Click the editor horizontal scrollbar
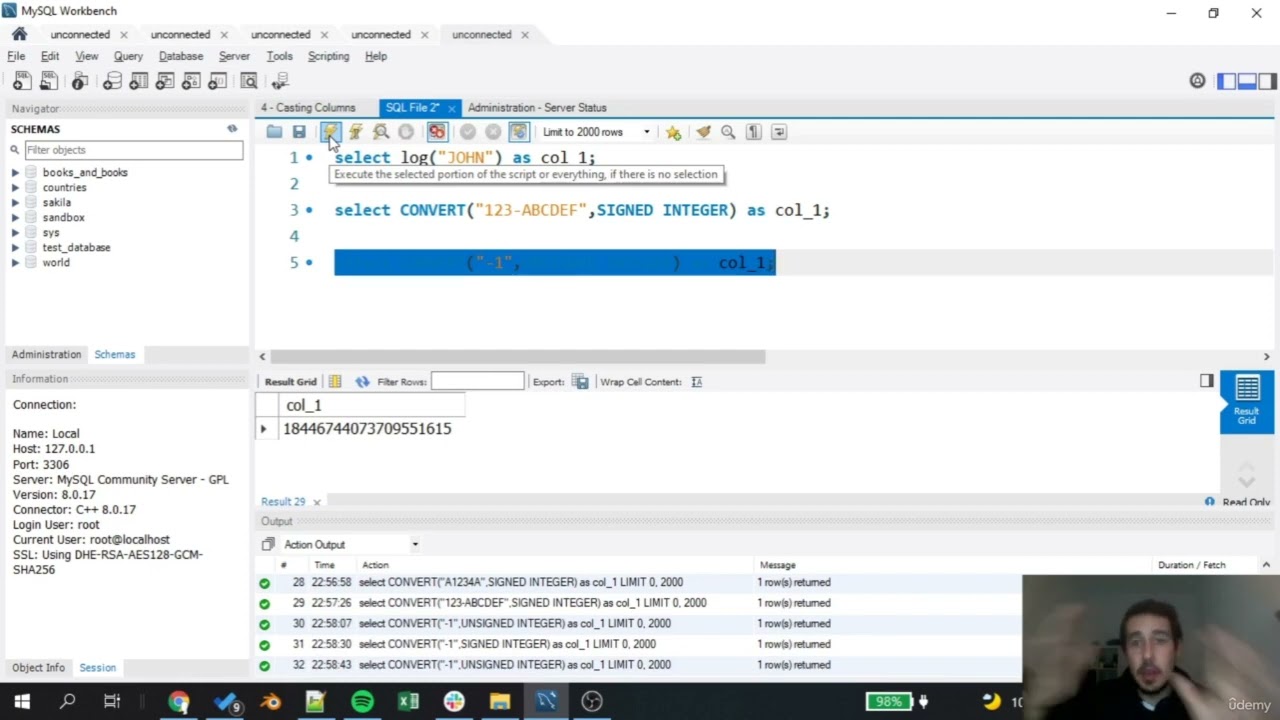1280x720 pixels. 517,357
